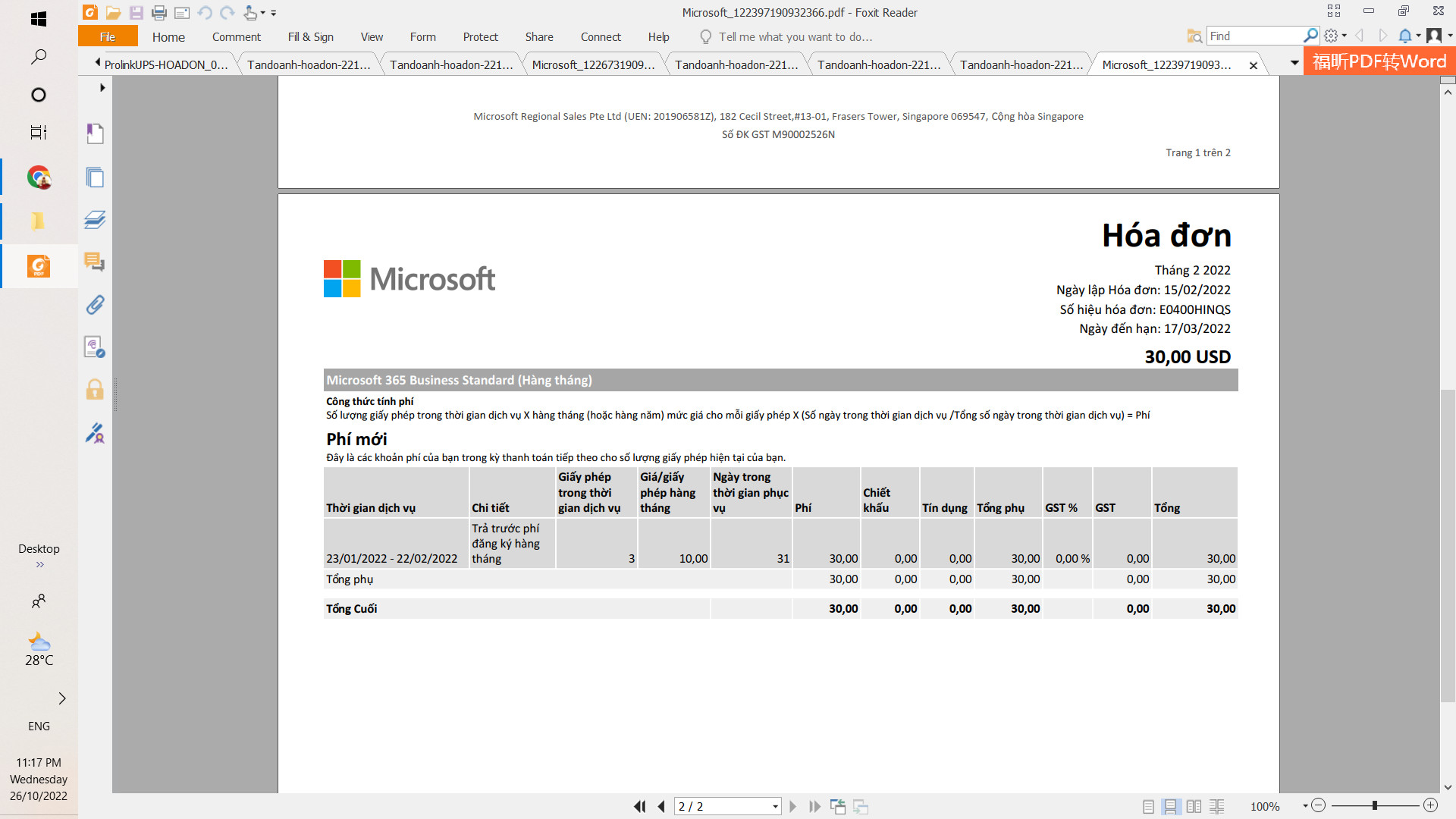Image resolution: width=1456 pixels, height=819 pixels.
Task: Go to first page button
Action: (x=639, y=806)
